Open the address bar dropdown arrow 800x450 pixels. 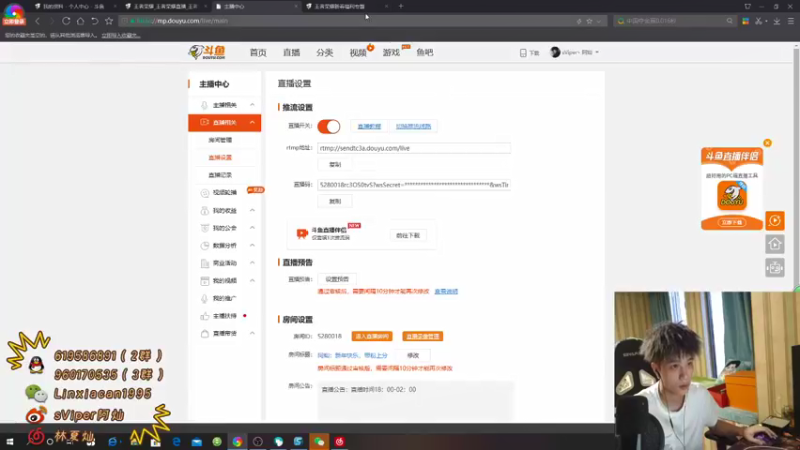coord(598,21)
